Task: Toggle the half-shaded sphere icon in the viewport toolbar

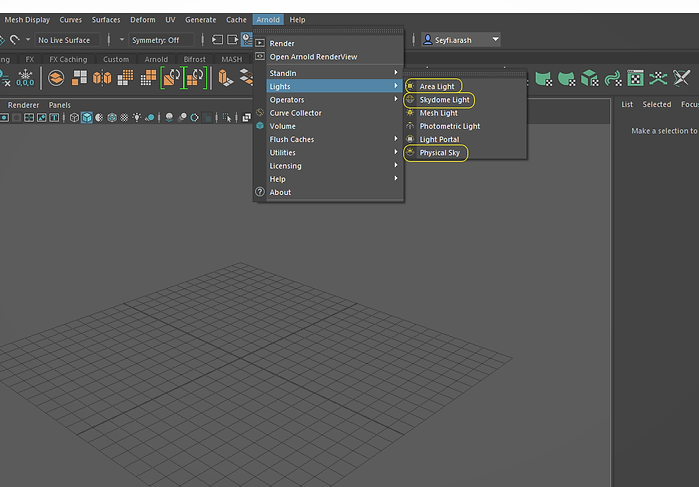Action: [99, 117]
